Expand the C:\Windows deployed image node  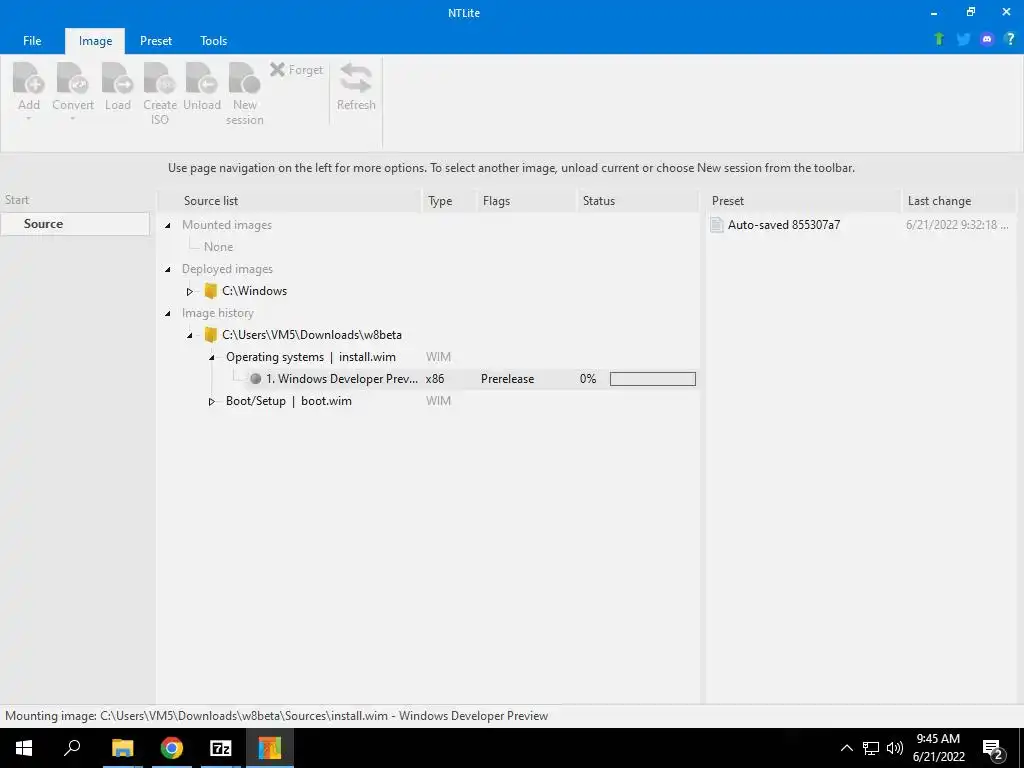click(189, 291)
